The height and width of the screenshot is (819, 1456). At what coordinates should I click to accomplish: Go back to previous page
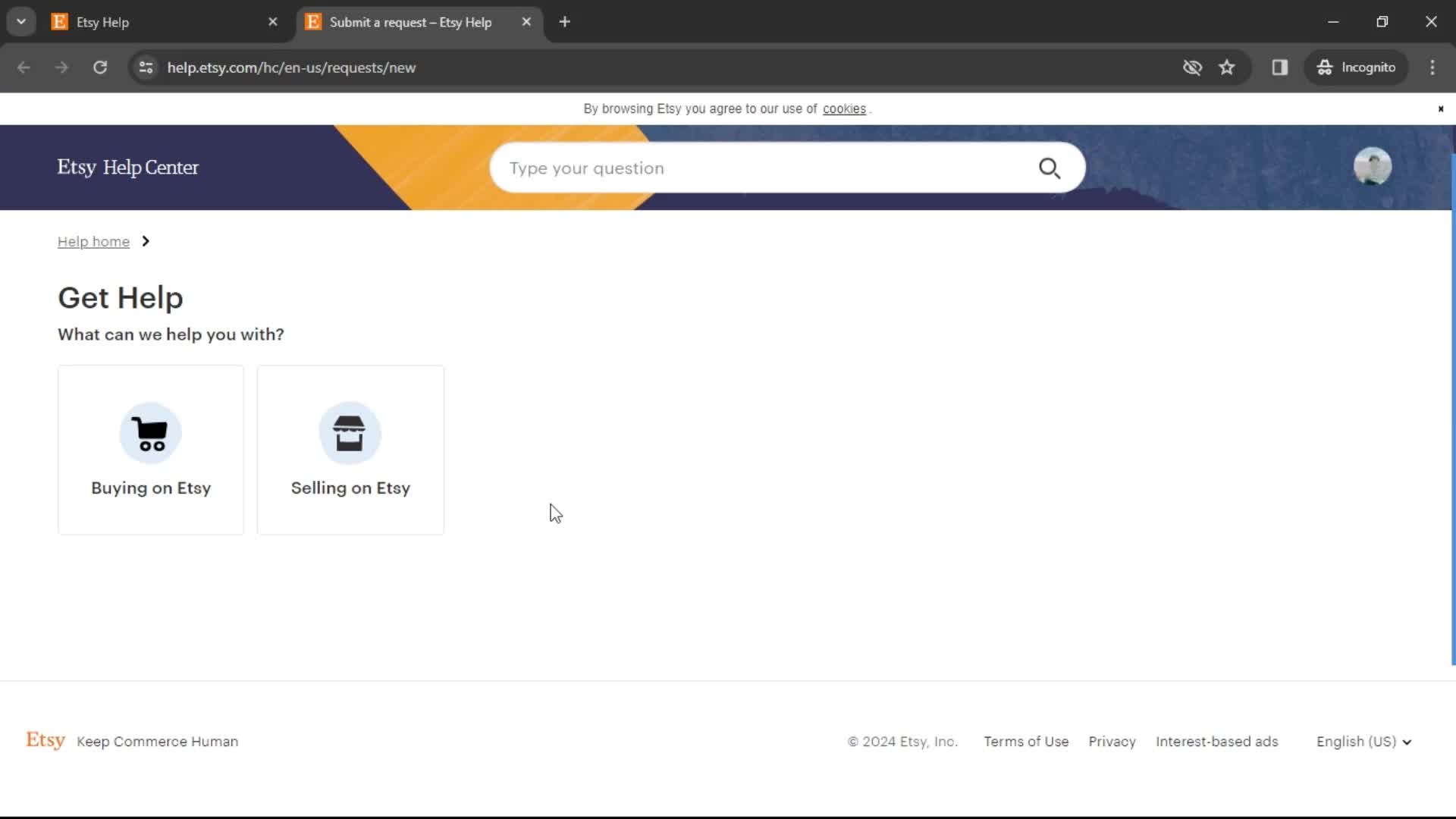(x=24, y=67)
